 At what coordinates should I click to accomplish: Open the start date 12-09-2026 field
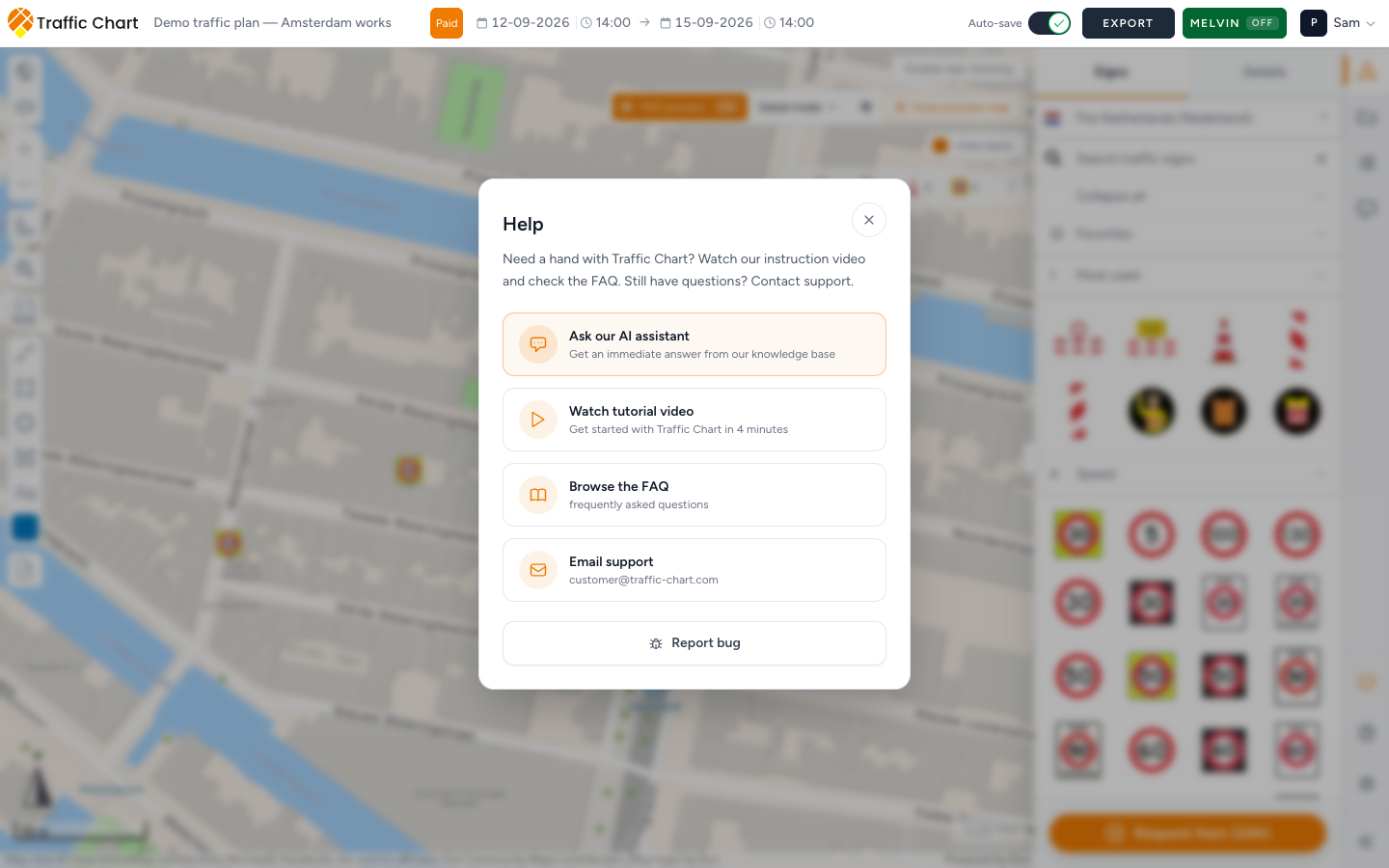[x=523, y=23]
